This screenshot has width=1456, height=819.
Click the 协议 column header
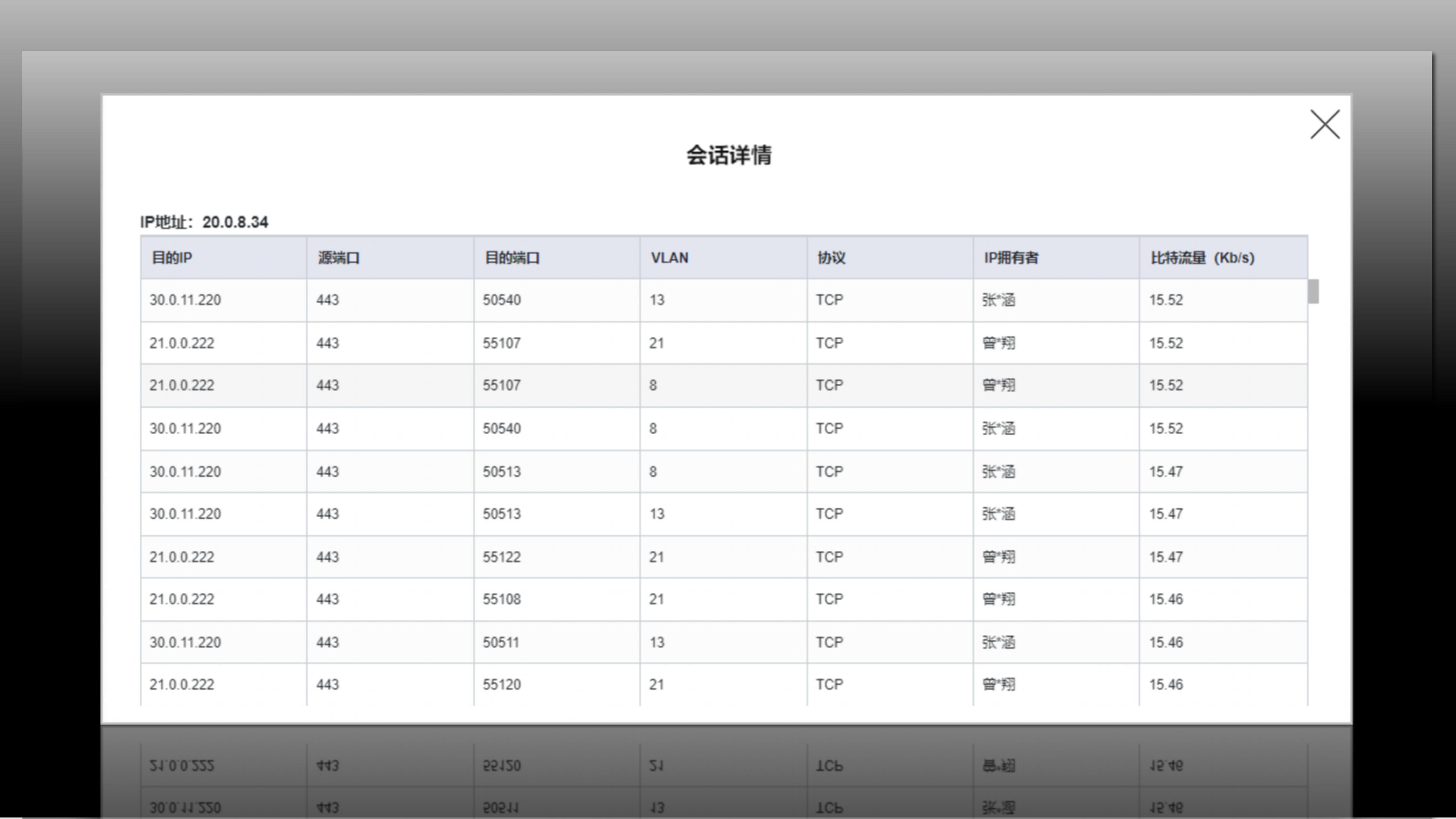[x=831, y=258]
